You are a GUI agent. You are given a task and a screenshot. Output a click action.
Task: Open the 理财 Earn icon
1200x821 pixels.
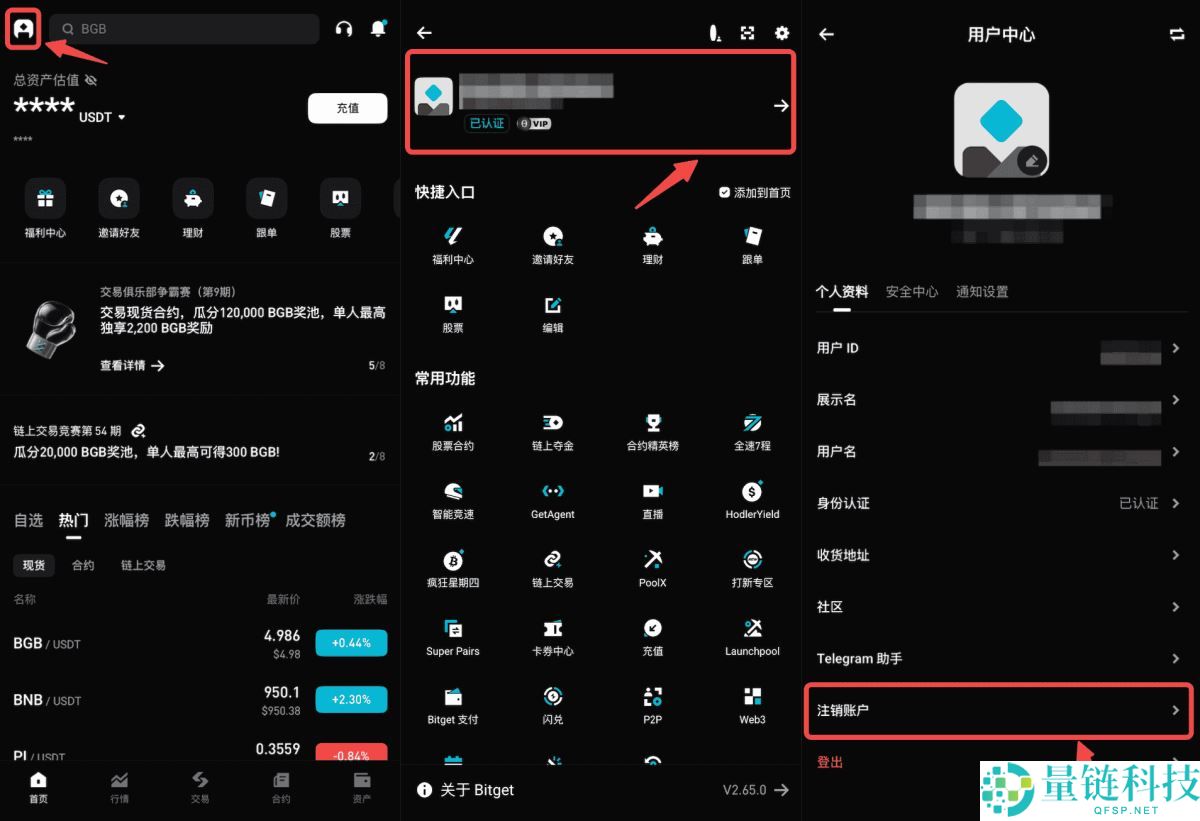(x=652, y=243)
